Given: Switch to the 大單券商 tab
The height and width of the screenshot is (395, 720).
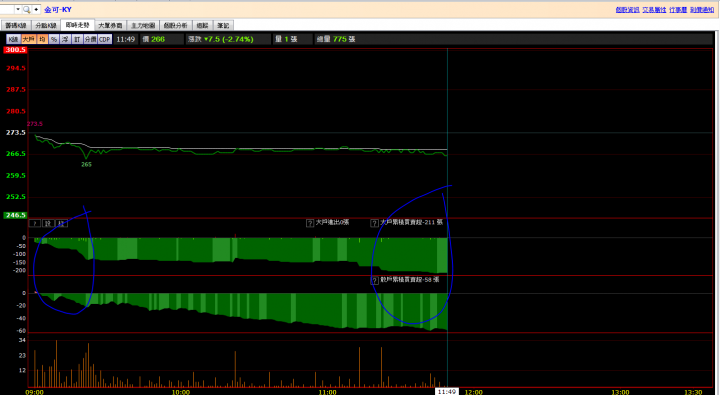Looking at the screenshot, I should [x=110, y=26].
